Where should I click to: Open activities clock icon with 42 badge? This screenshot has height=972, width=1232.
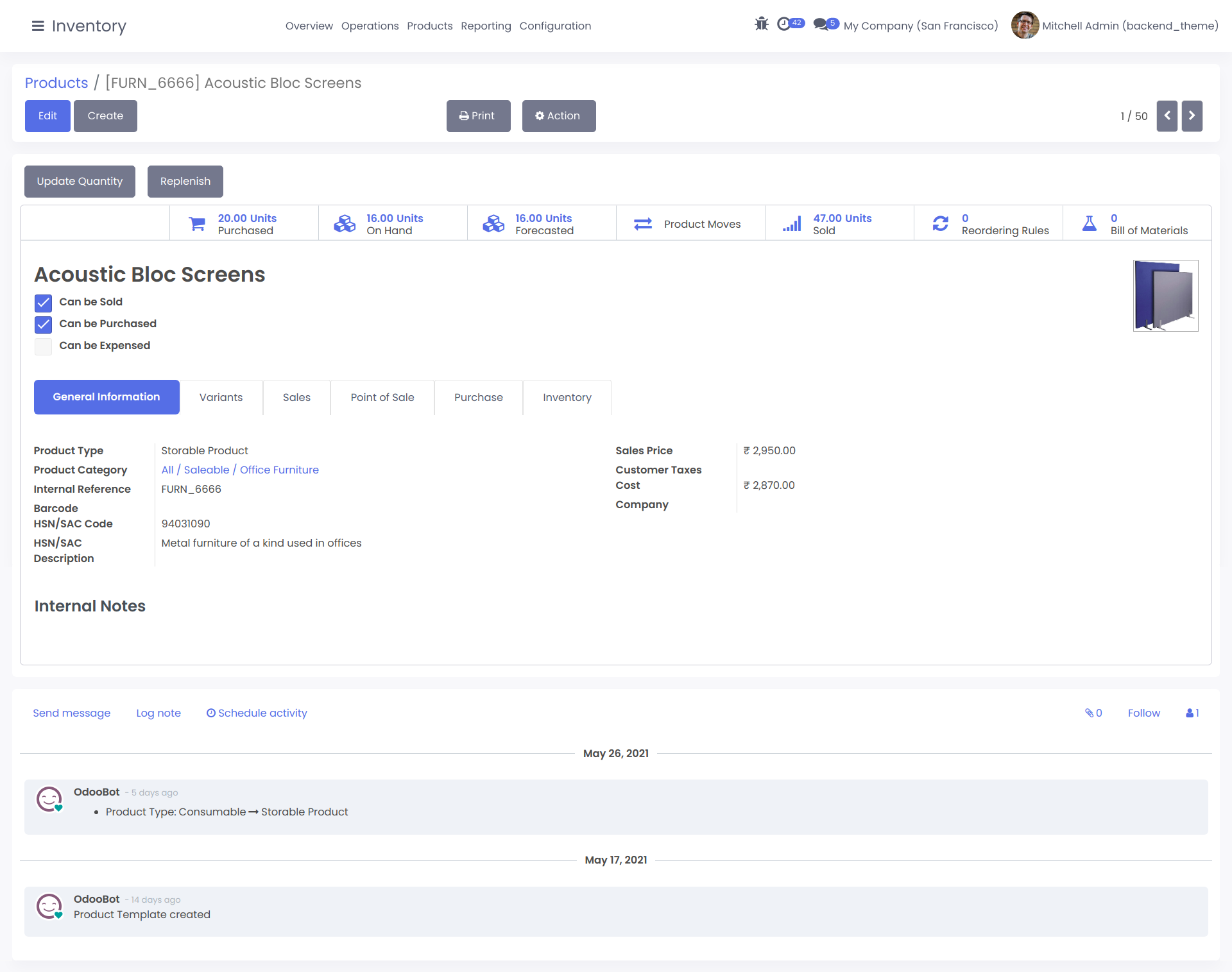(x=784, y=24)
